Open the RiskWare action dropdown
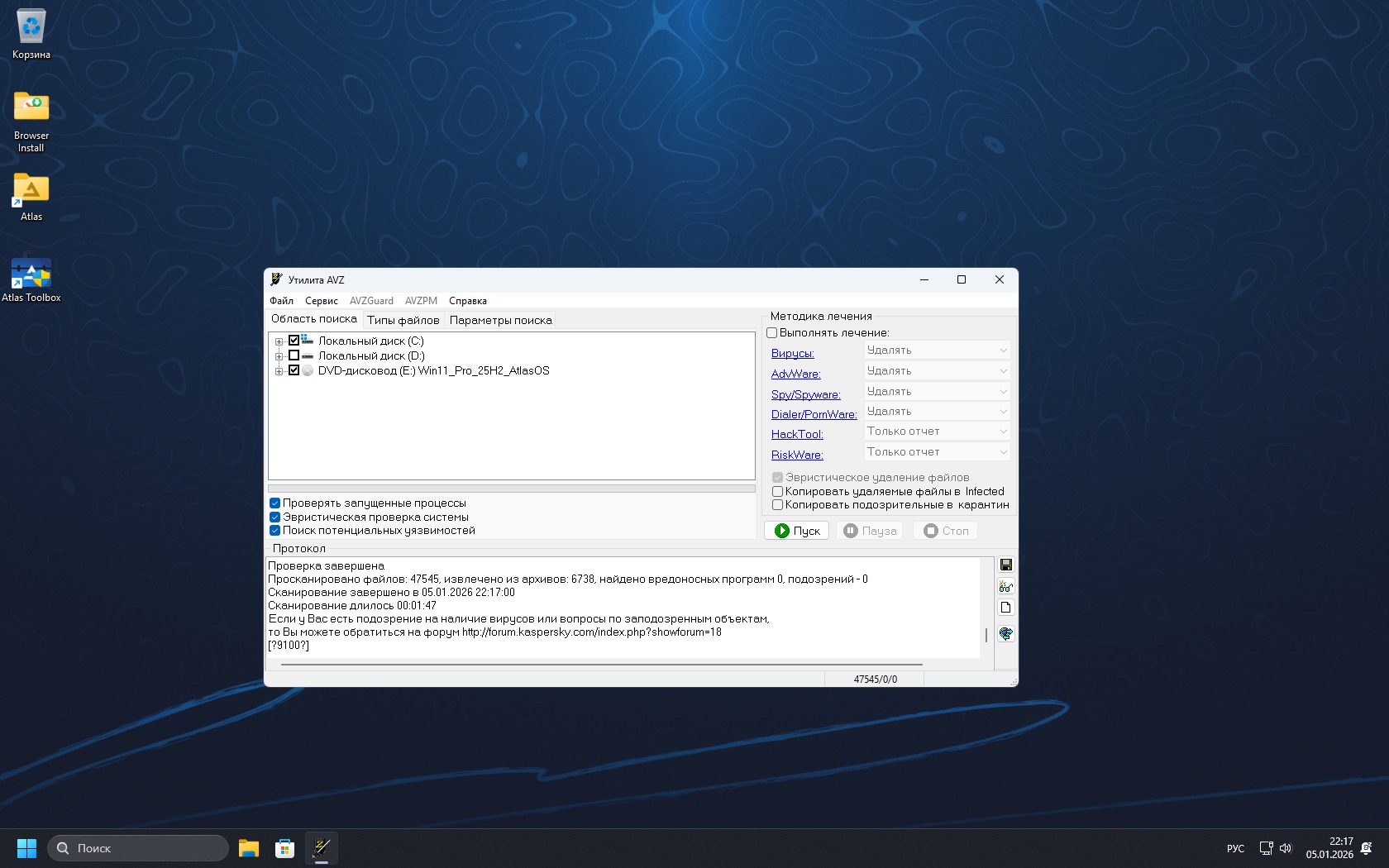Viewport: 1389px width, 868px height. (936, 452)
